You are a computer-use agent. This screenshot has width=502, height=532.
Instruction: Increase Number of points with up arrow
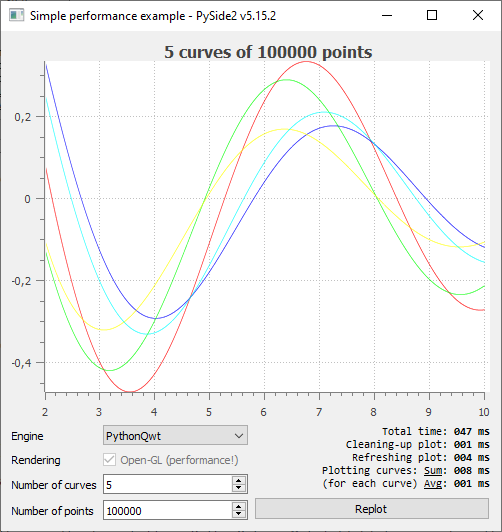pos(239,506)
